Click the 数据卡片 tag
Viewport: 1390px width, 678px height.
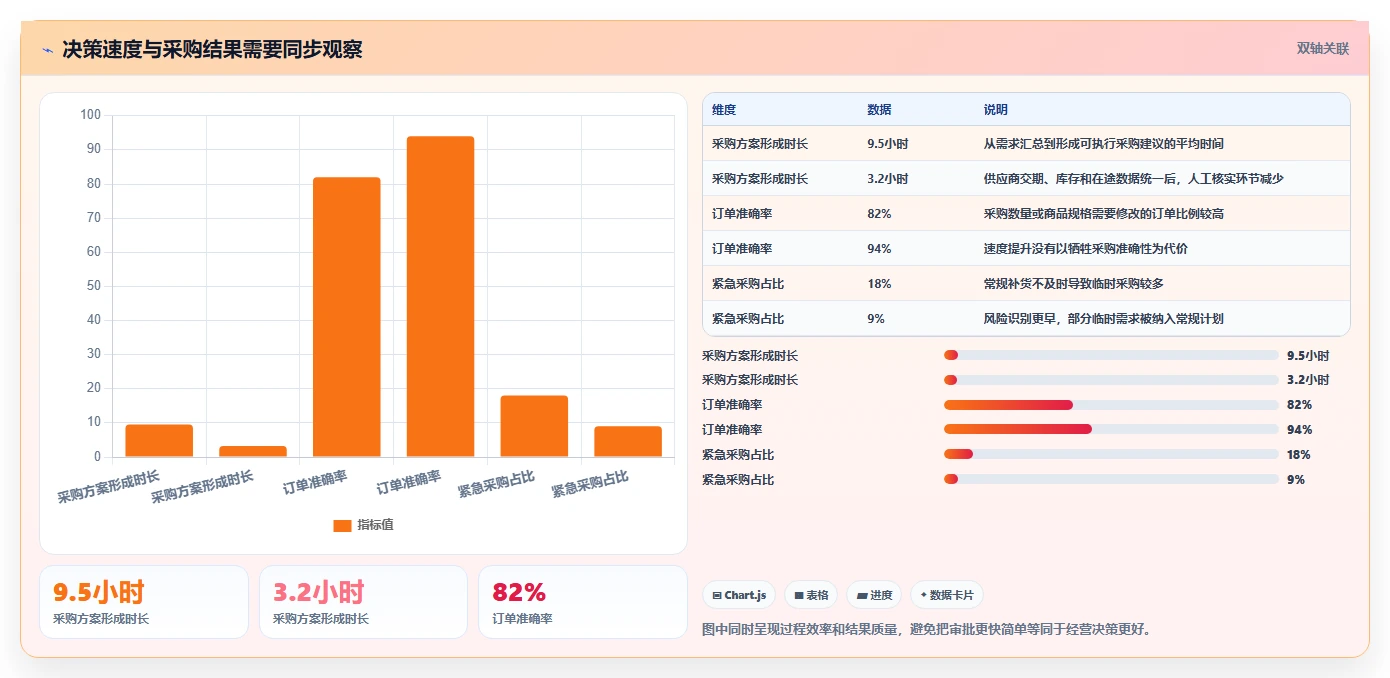(x=947, y=595)
